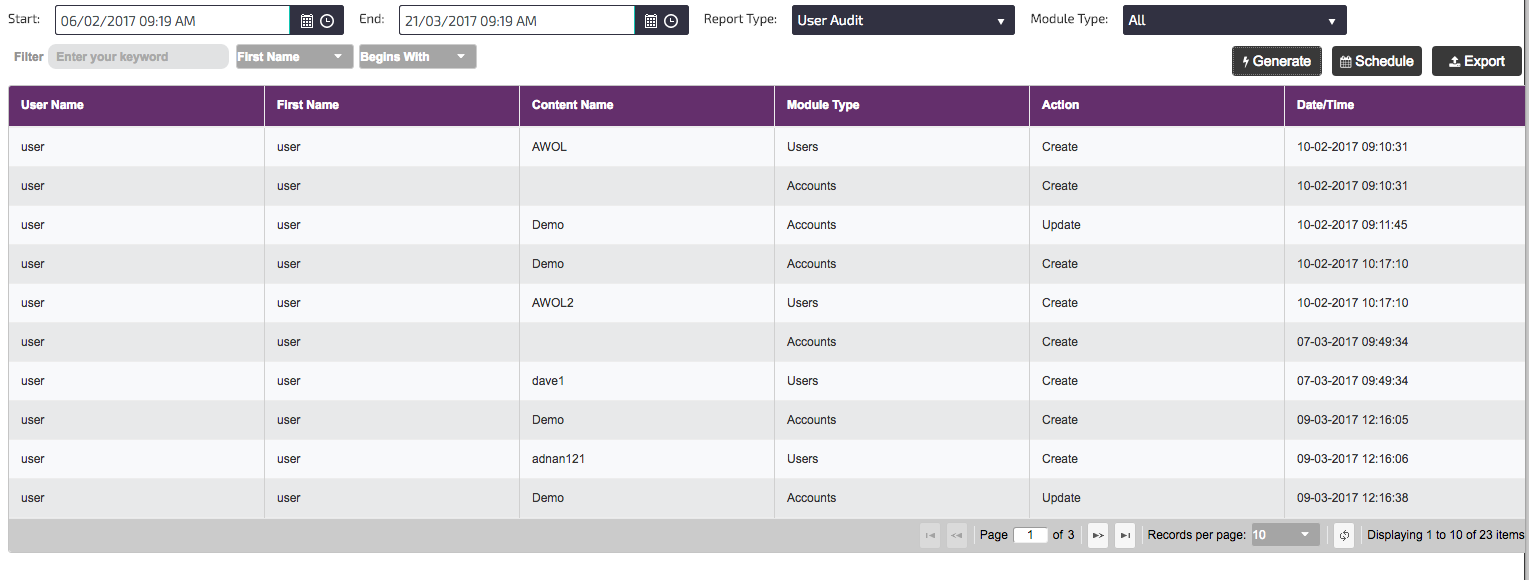Refresh the audit table
Image resolution: width=1529 pixels, height=580 pixels.
tap(1344, 536)
